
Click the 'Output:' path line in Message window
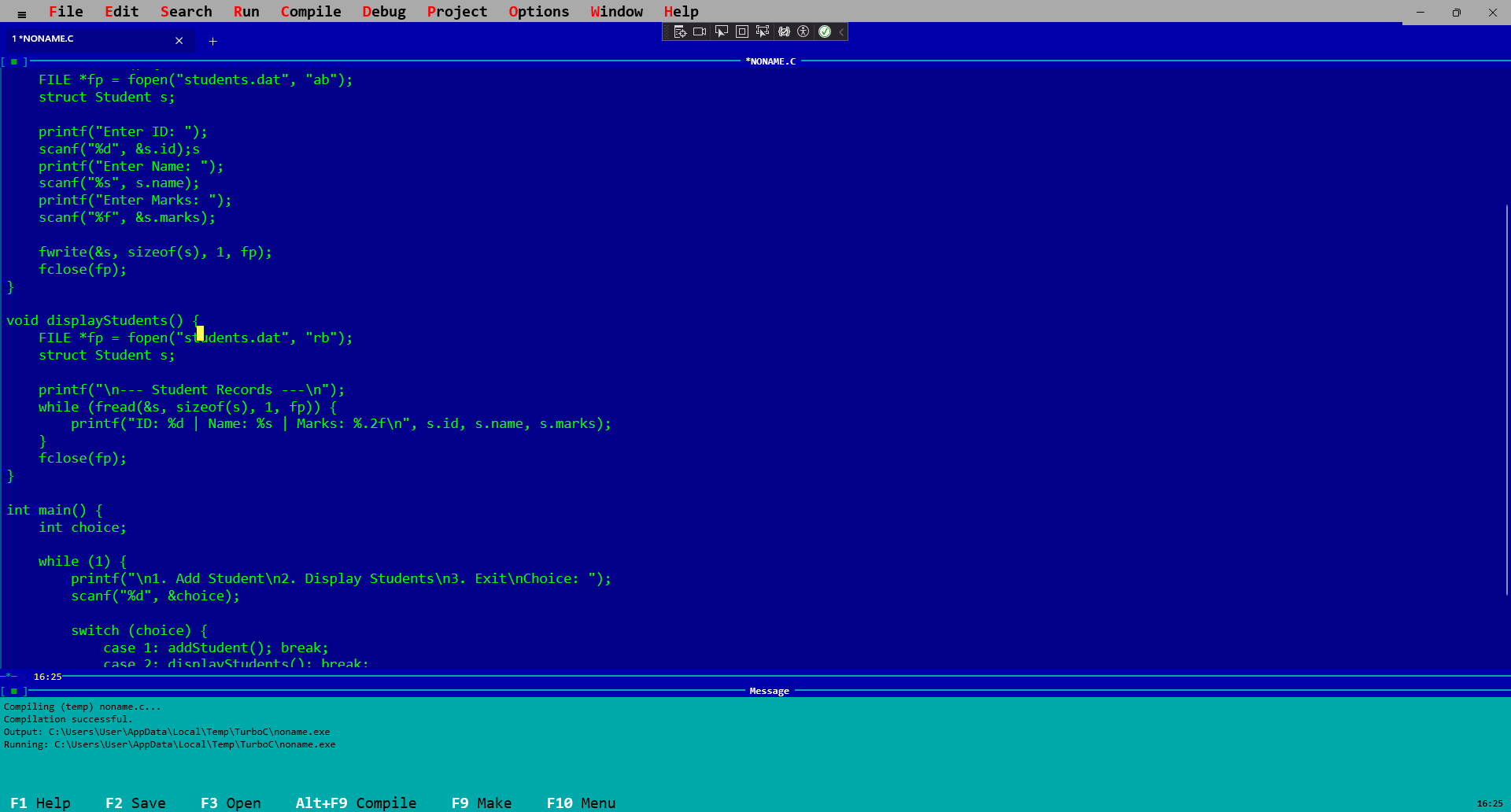[x=167, y=732]
